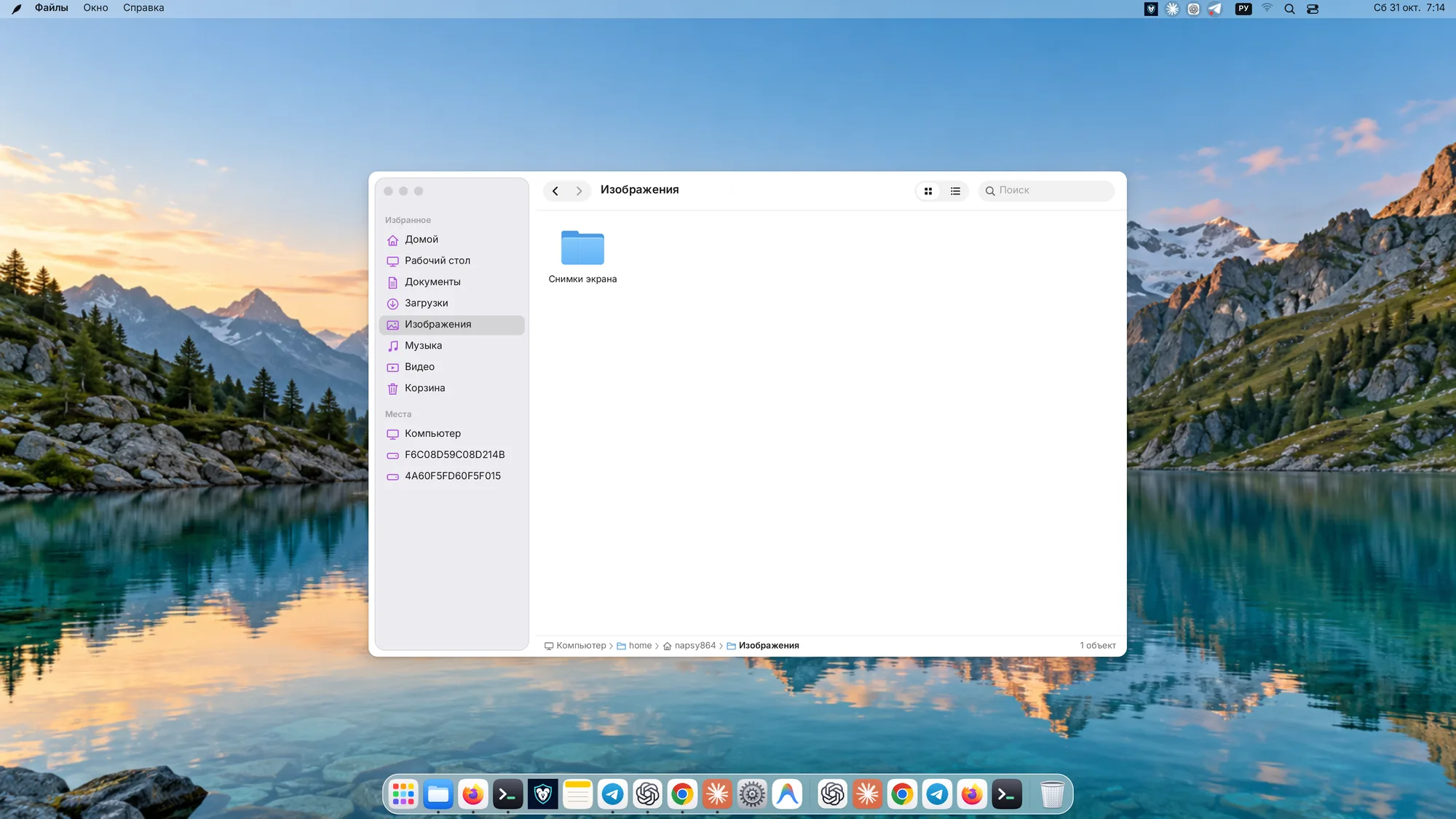Click the ChatGPT icon in menu bar
The image size is (1456, 819).
(1194, 9)
